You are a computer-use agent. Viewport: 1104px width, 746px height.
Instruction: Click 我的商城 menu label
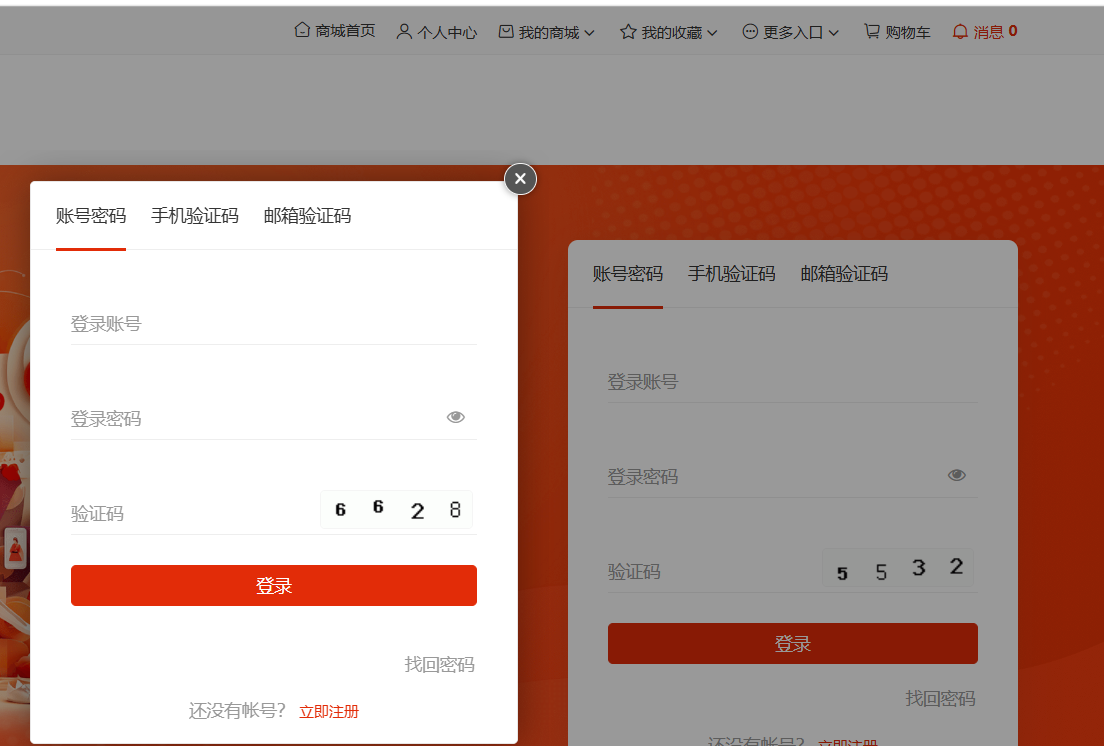(x=548, y=32)
